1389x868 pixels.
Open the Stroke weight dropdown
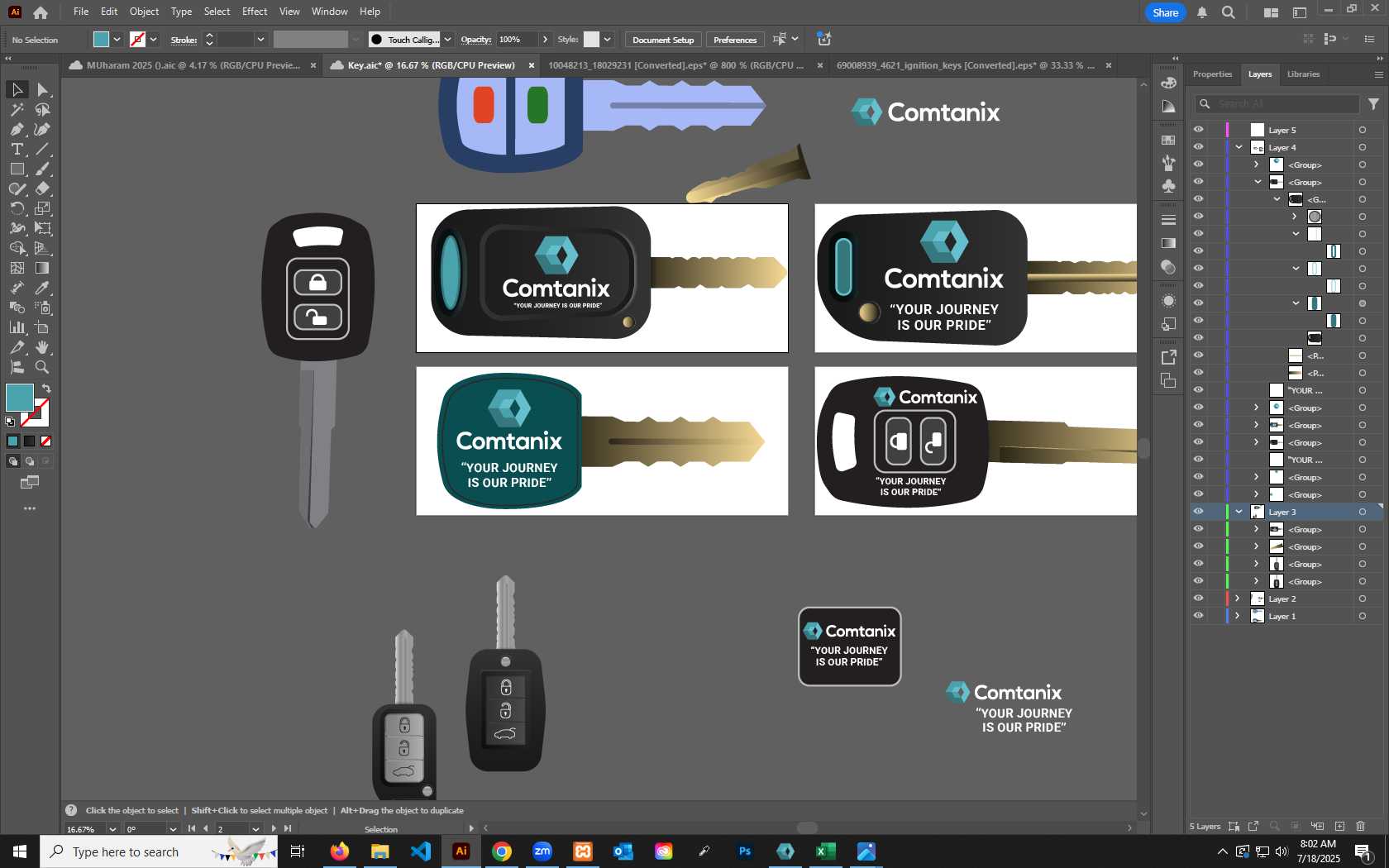pos(260,40)
